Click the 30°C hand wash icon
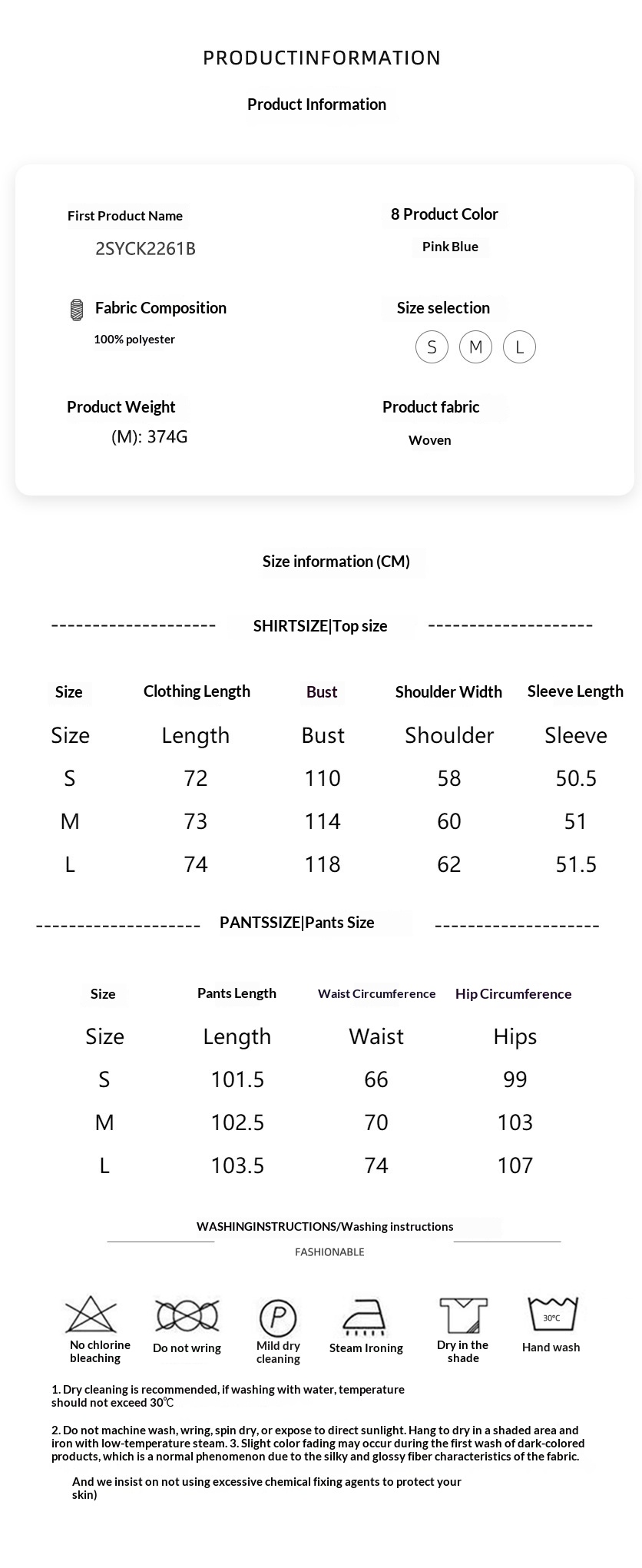The height and width of the screenshot is (1568, 642). point(551,1314)
